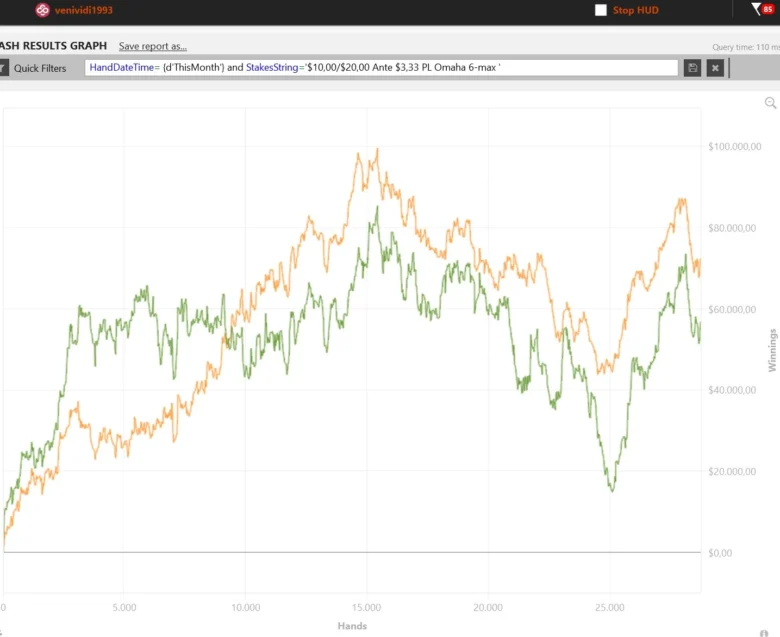Click the 15.000 x-axis tick label
This screenshot has width=780, height=637.
point(366,607)
